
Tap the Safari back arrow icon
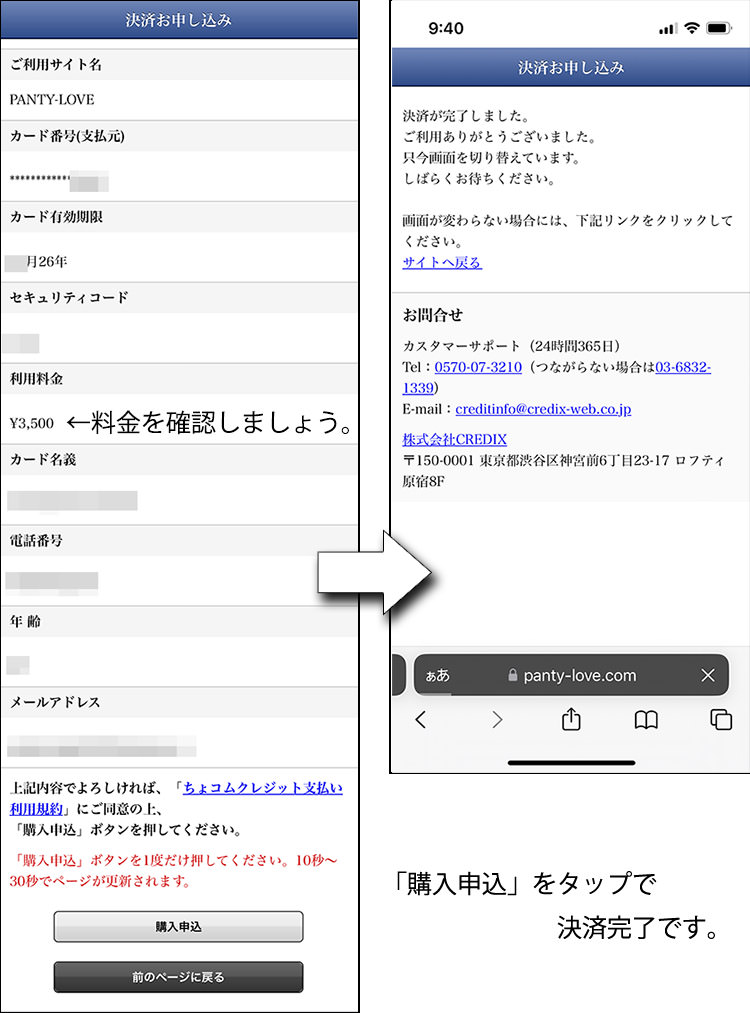(421, 719)
